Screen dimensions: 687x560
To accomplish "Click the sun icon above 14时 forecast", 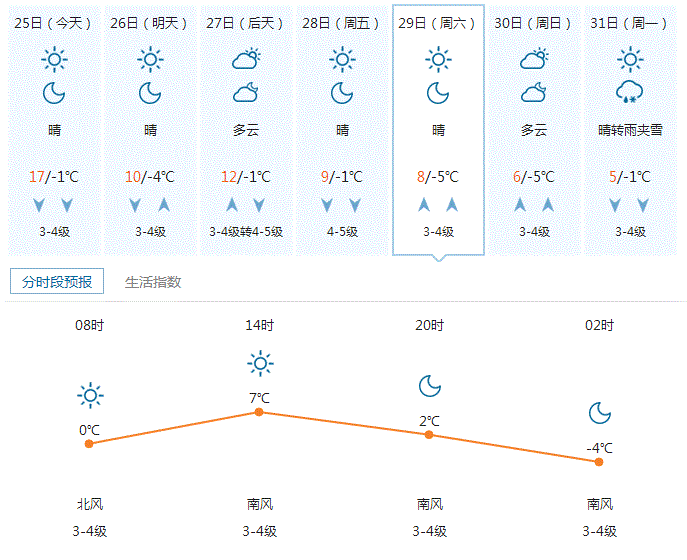I will (260, 363).
